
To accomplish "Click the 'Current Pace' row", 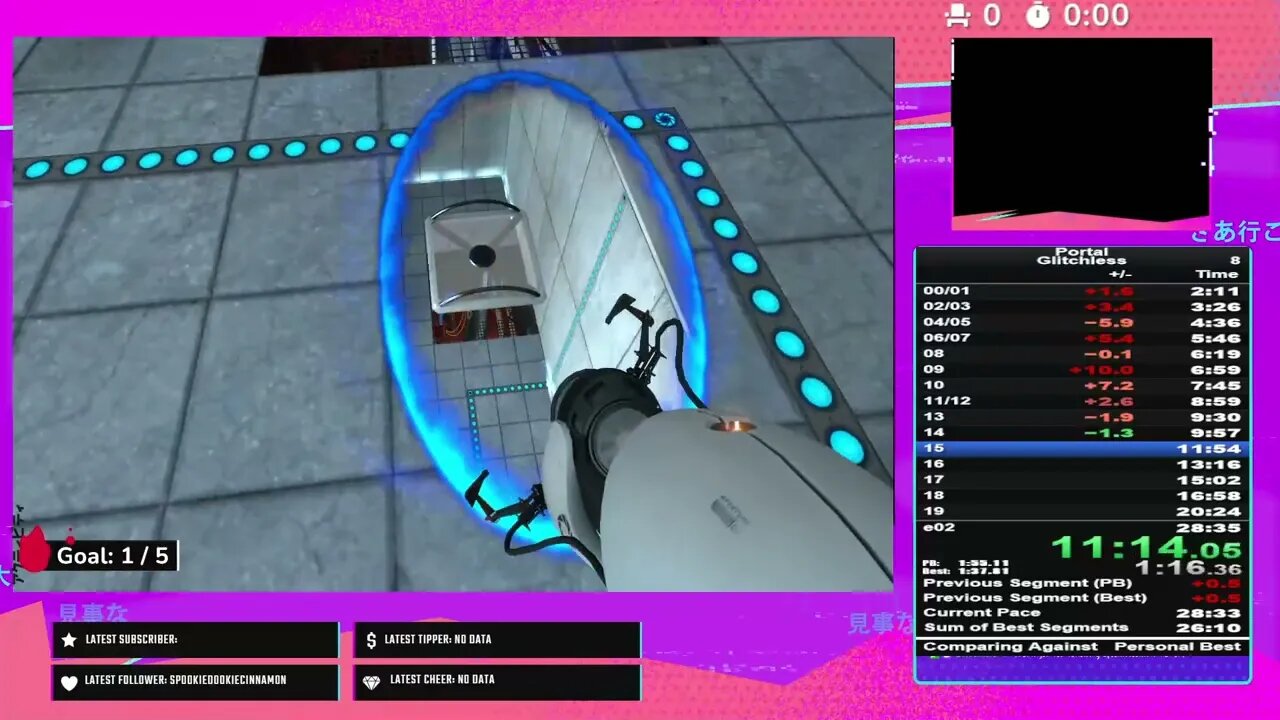I will [1082, 613].
